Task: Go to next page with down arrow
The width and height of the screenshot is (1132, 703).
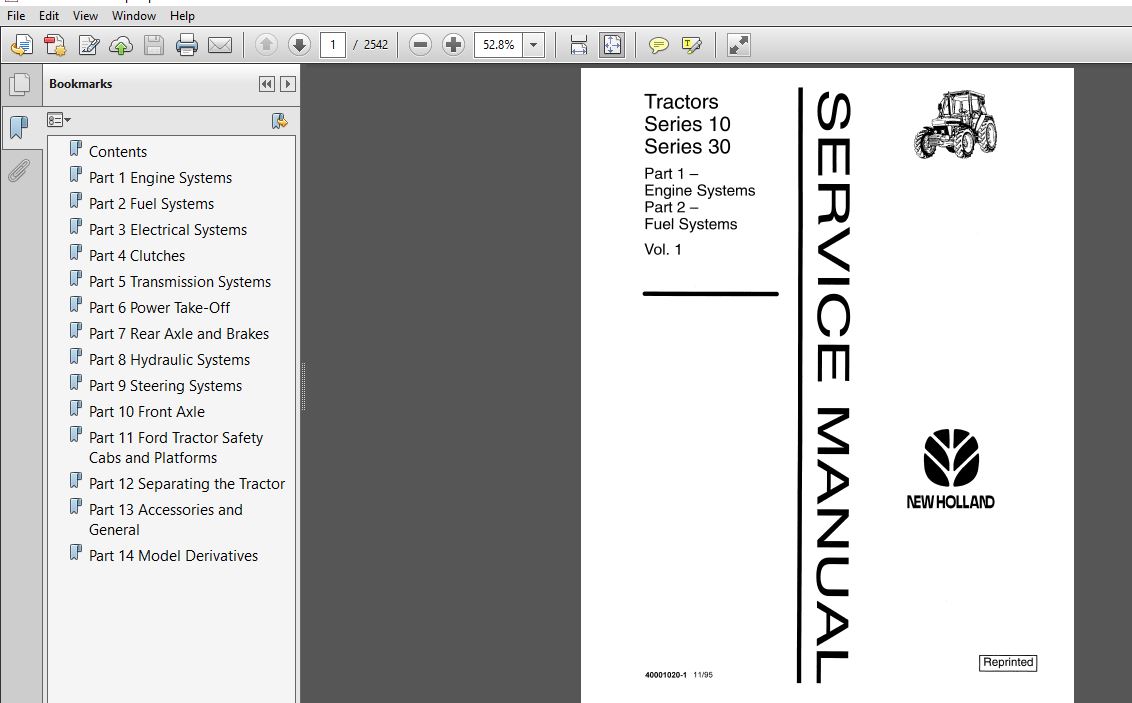Action: 299,45
